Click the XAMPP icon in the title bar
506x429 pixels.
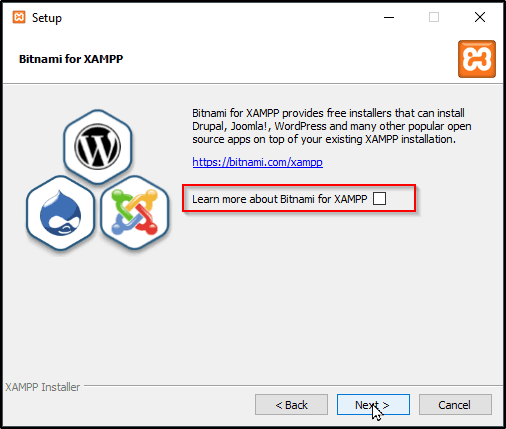[19, 17]
